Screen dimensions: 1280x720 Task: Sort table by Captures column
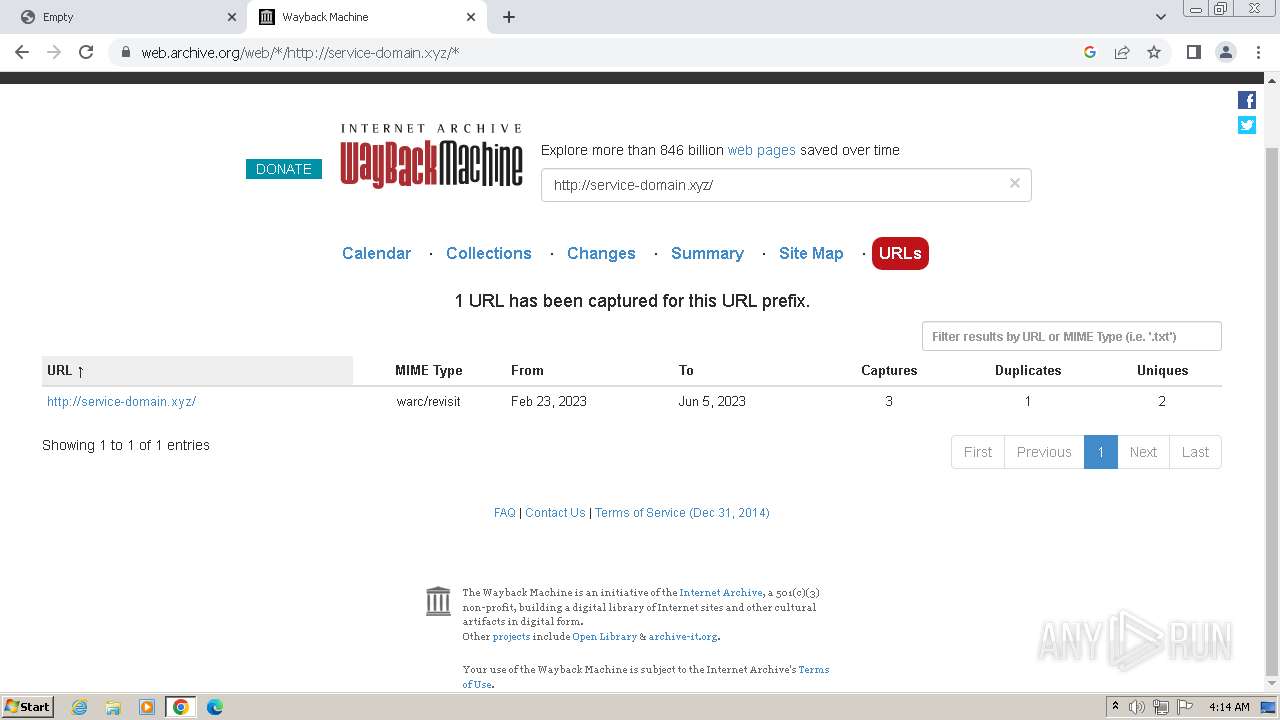click(889, 370)
